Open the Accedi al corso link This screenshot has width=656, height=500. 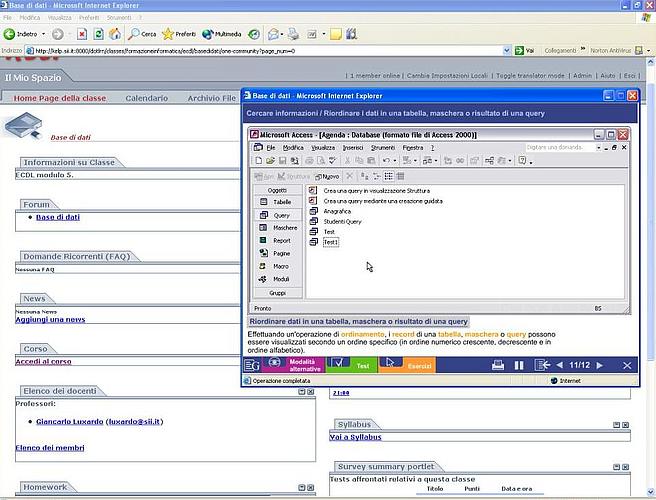pos(43,362)
